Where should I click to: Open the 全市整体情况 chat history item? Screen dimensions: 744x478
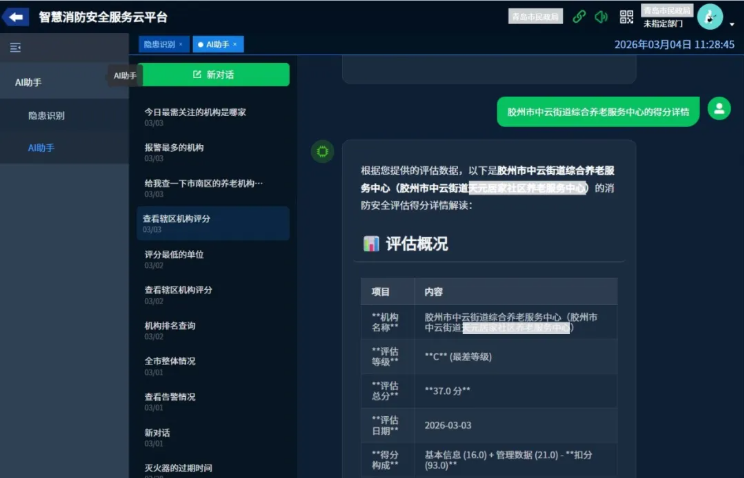(x=170, y=361)
